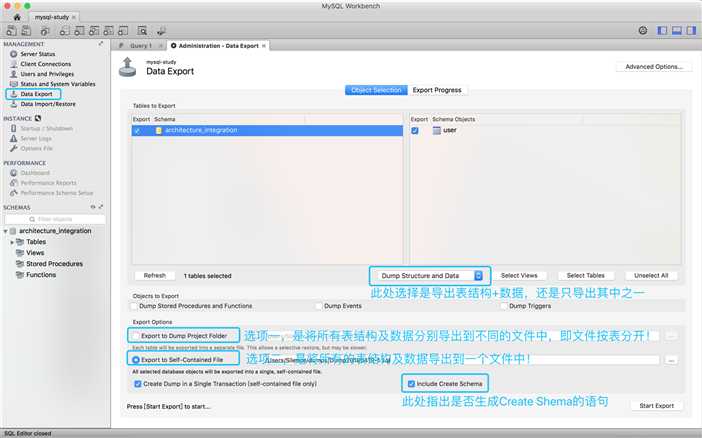Create new stored procedure toolbar icon

[x=108, y=31]
